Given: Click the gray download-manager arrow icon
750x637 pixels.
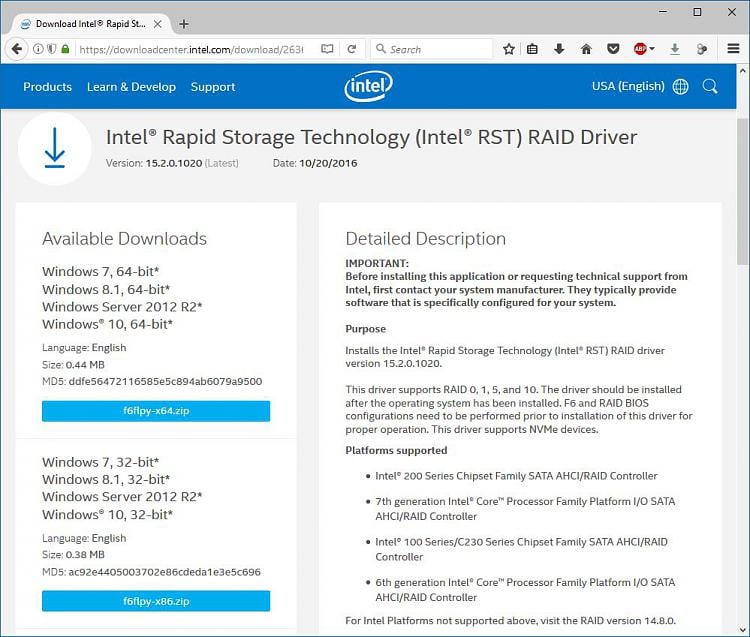Looking at the screenshot, I should 675,49.
